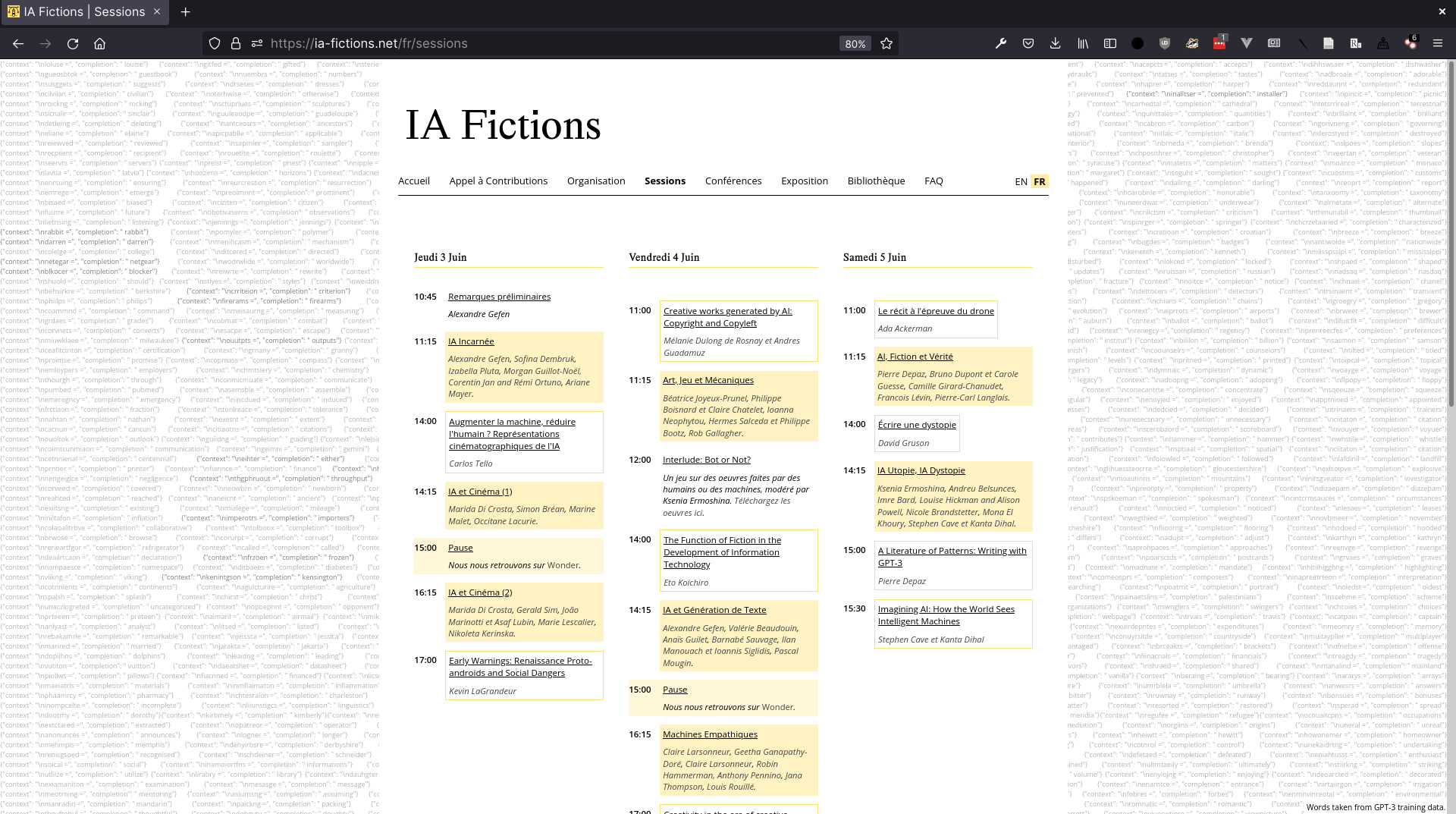This screenshot has width=1456, height=814.
Task: Go to the Accueil page
Action: [x=414, y=181]
